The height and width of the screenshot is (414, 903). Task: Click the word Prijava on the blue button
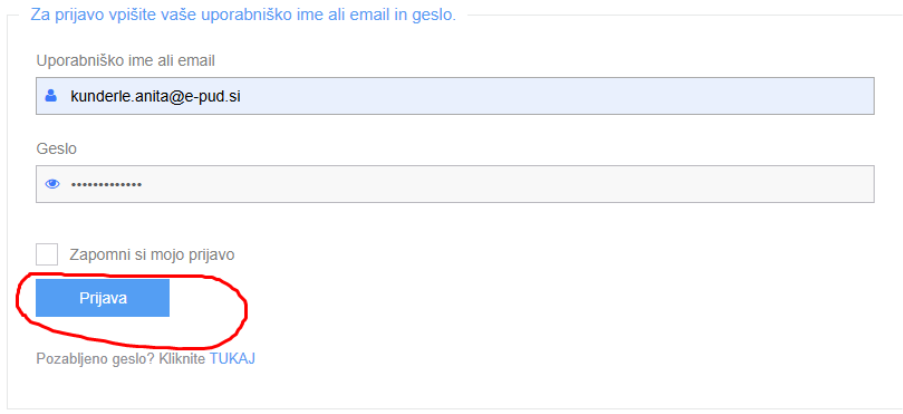point(103,298)
